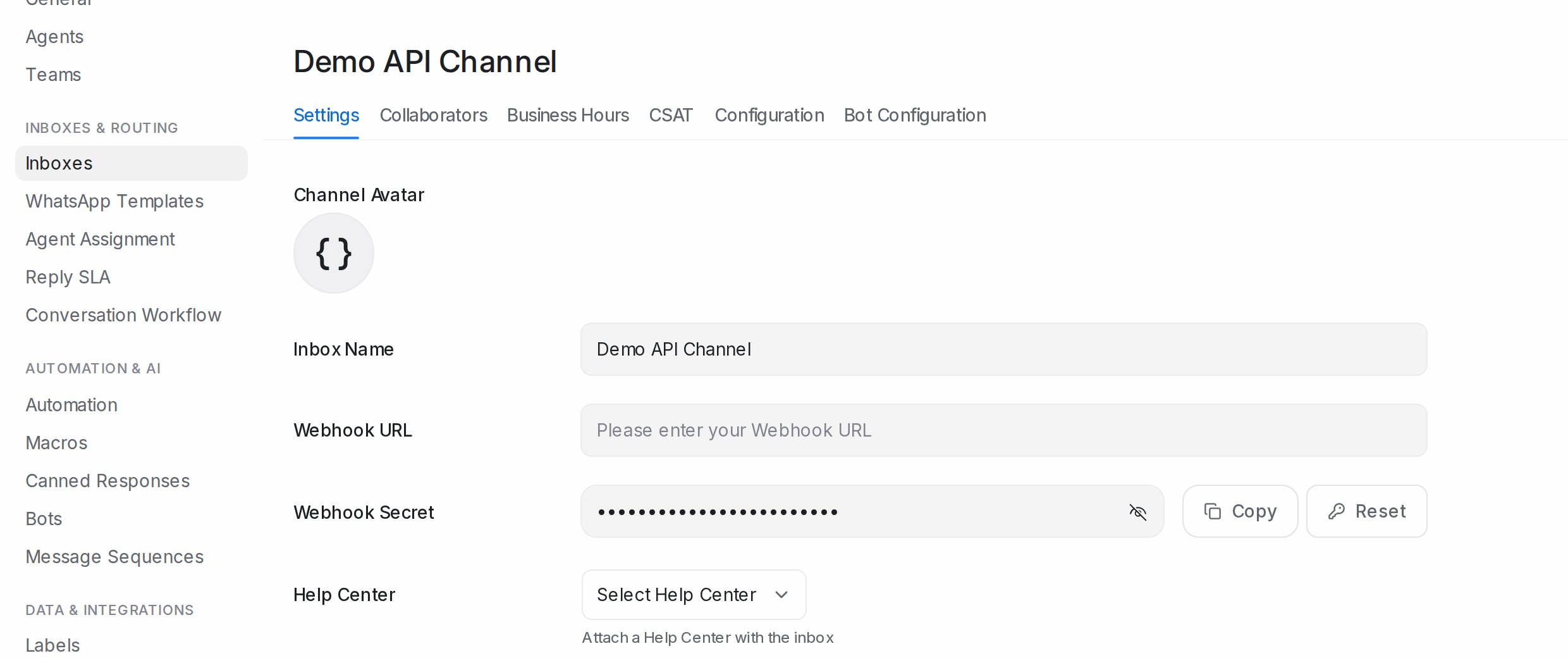Click the Demo API Channel page heading

tap(425, 62)
